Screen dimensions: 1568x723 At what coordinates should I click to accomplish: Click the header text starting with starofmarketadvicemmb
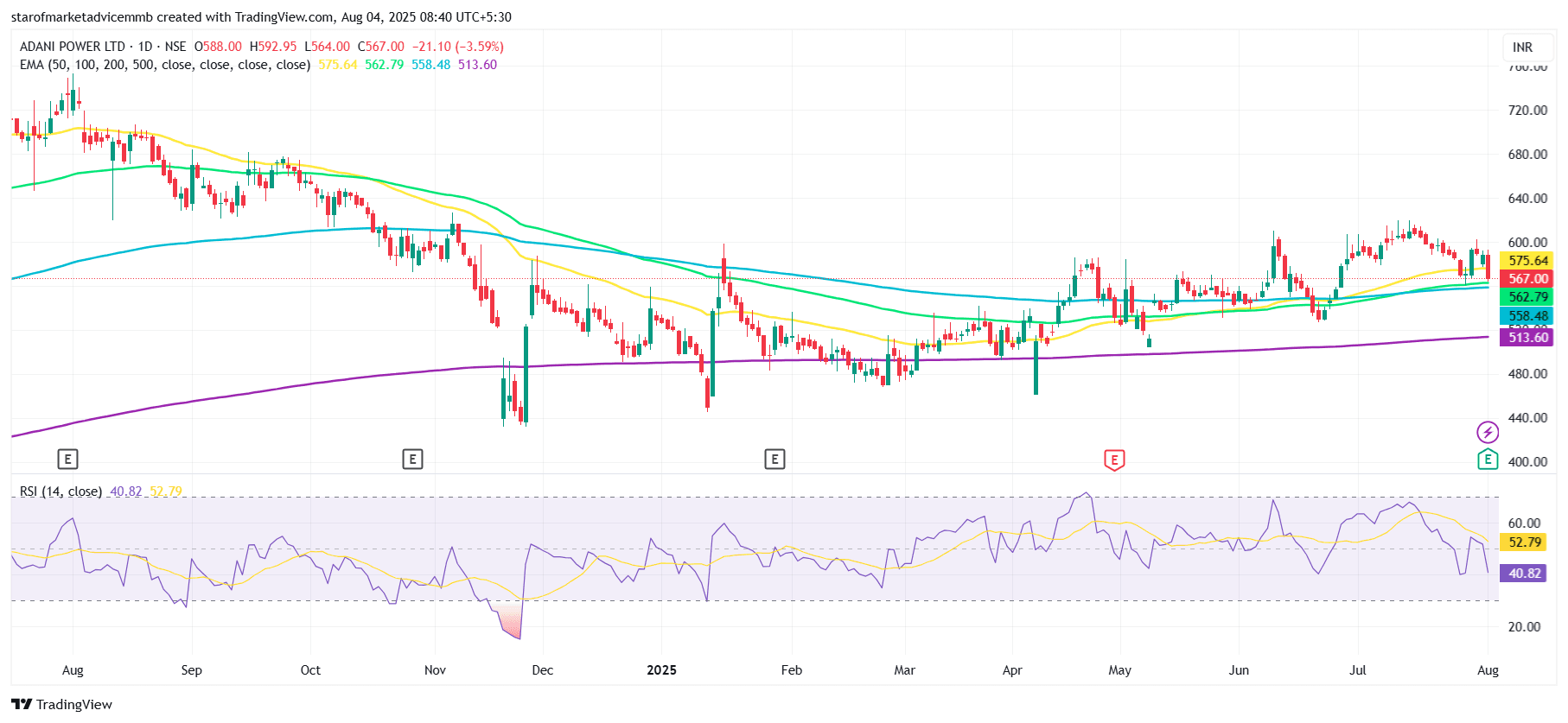(x=261, y=17)
